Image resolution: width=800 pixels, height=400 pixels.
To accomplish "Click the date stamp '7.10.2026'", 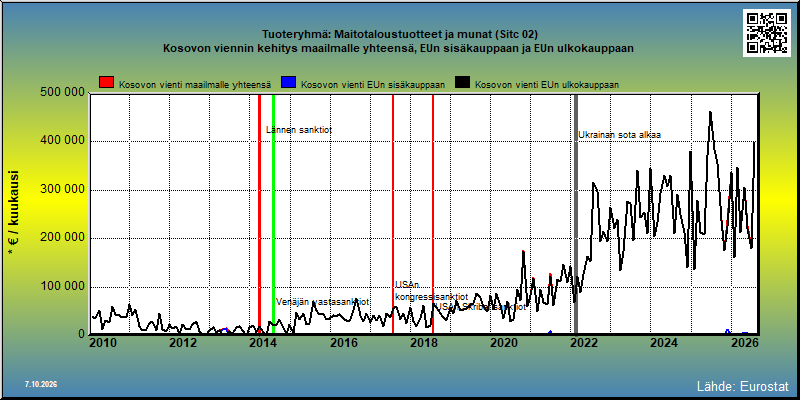I will 41,384.
